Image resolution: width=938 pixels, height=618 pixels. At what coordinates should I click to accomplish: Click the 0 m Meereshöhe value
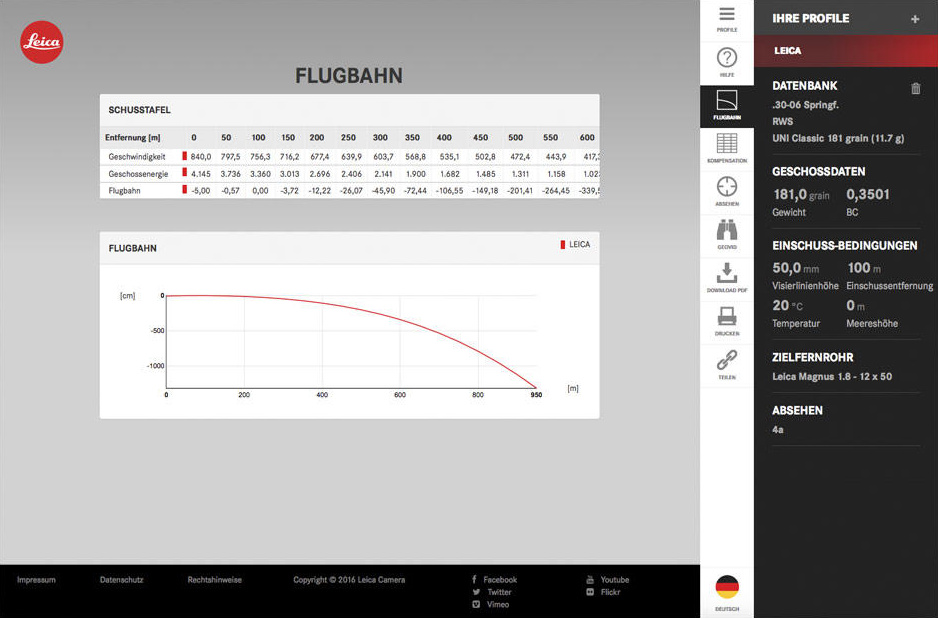pyautogui.click(x=855, y=306)
